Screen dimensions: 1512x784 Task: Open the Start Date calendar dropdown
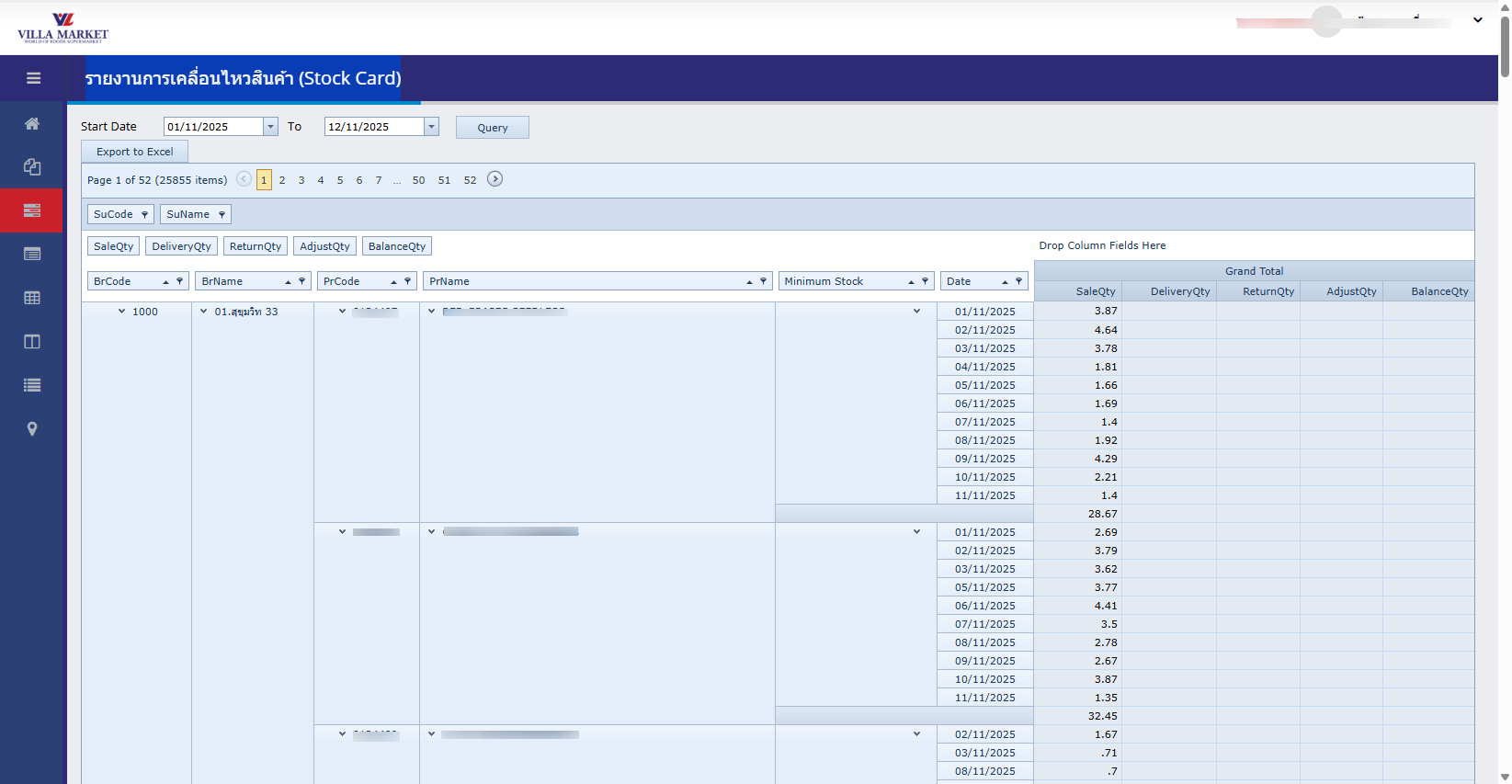pyautogui.click(x=270, y=127)
